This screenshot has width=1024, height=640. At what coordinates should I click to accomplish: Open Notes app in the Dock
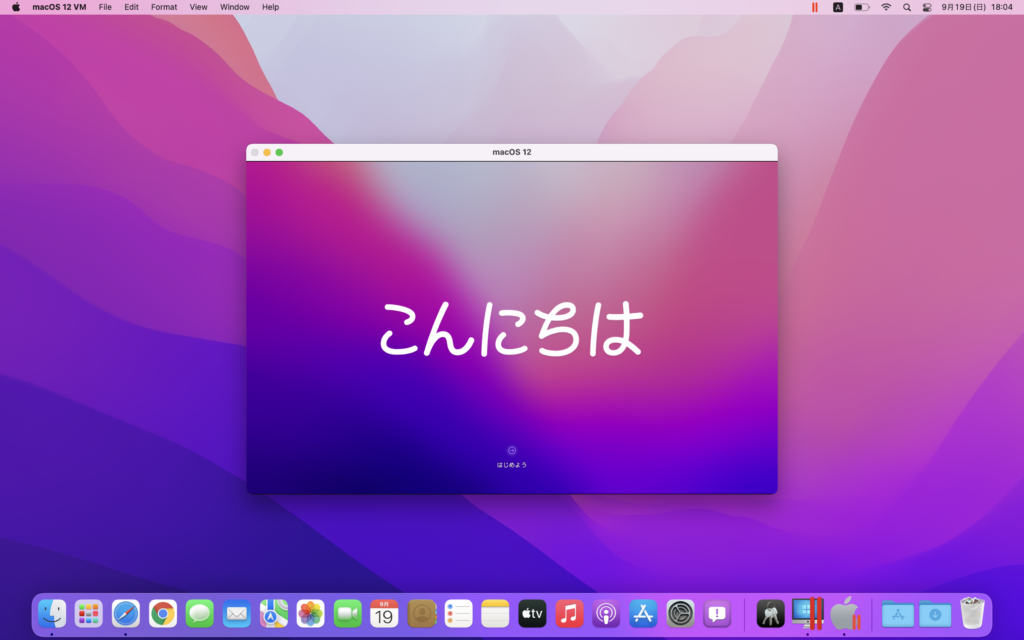tap(495, 614)
